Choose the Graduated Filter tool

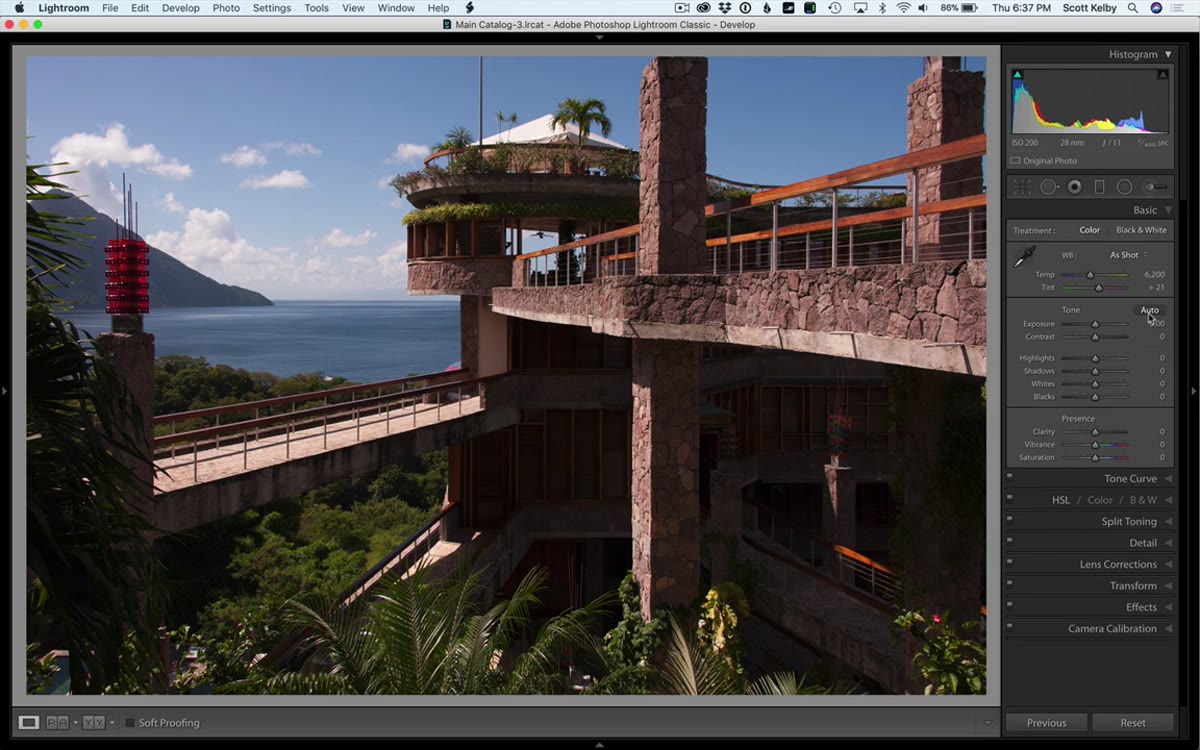tap(1099, 187)
